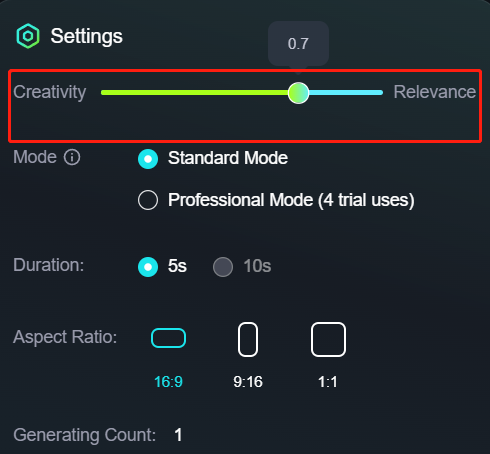Screen dimensions: 490x454
Task: Click the creativity slider handle
Action: pos(298,93)
